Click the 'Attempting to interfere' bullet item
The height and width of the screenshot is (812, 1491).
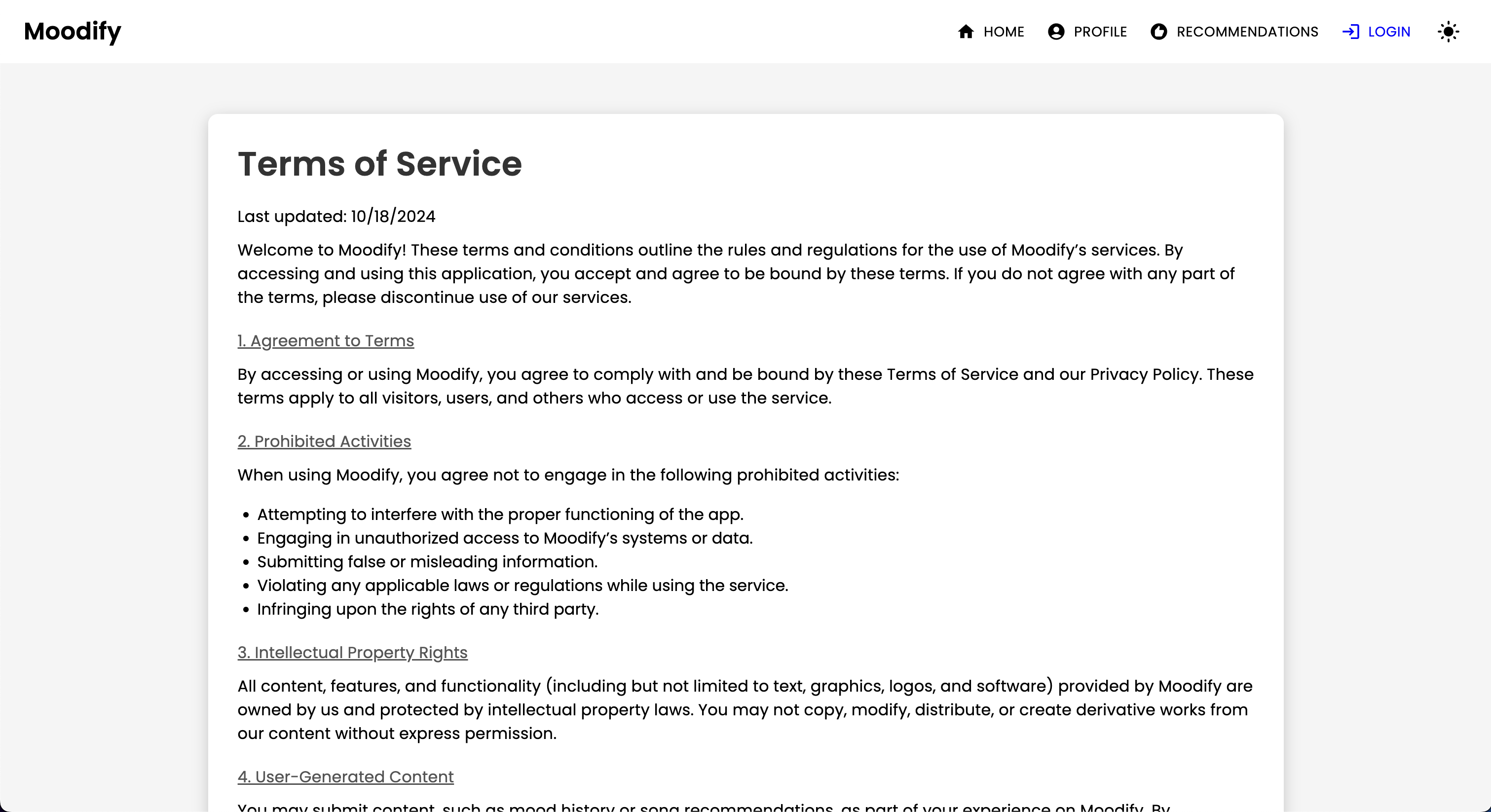click(x=499, y=515)
